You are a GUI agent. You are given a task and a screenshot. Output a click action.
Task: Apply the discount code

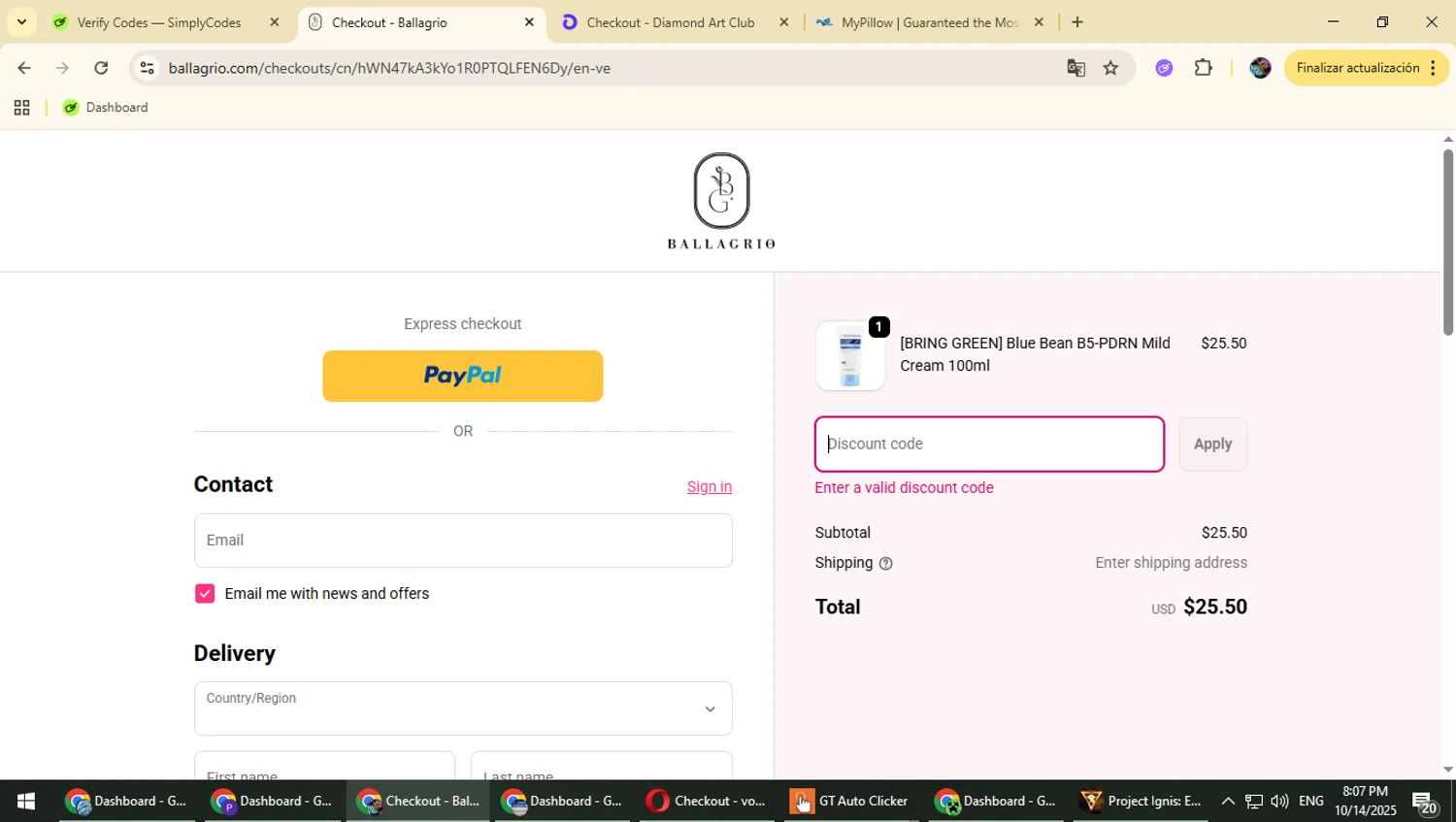(x=1213, y=444)
